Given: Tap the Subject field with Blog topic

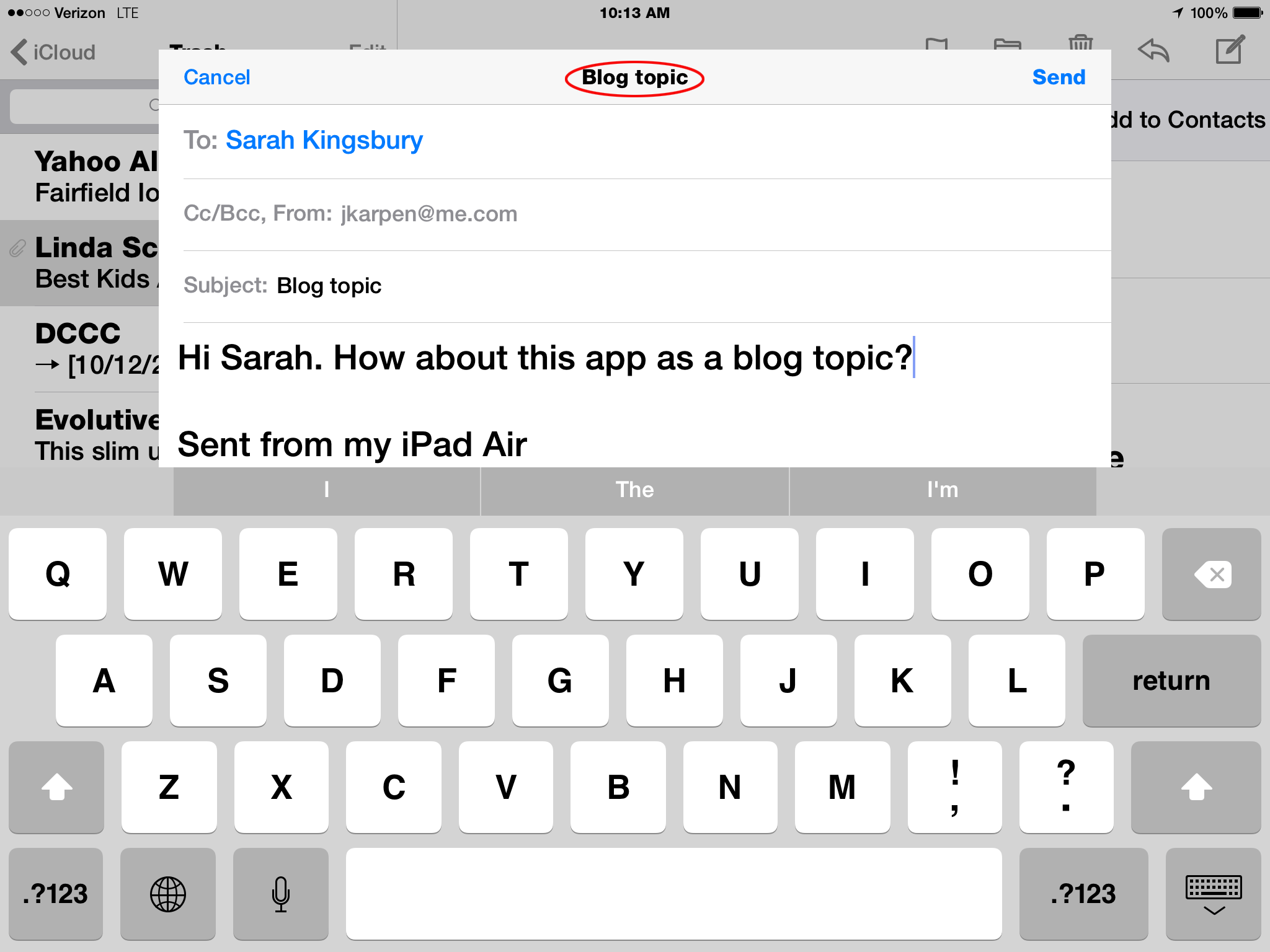Looking at the screenshot, I should pos(329,286).
